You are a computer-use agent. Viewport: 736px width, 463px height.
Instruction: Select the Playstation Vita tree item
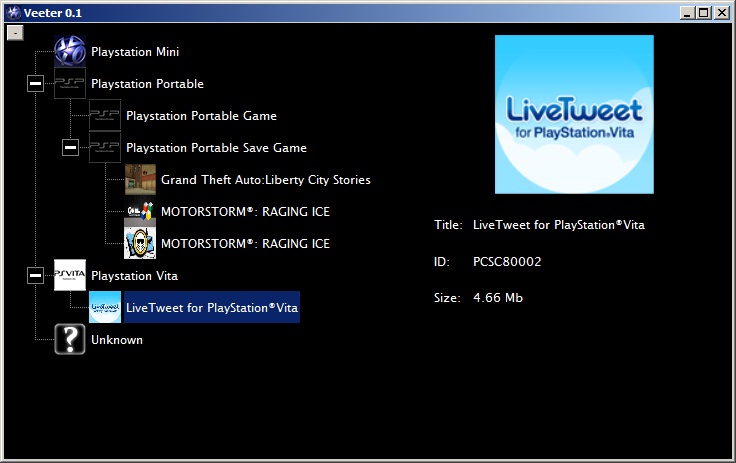tap(135, 276)
